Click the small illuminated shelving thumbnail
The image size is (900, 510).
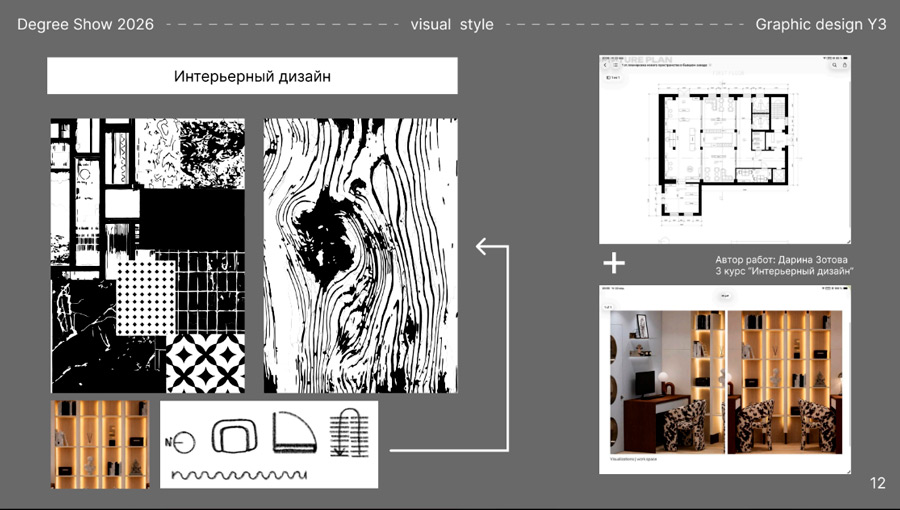[100, 445]
